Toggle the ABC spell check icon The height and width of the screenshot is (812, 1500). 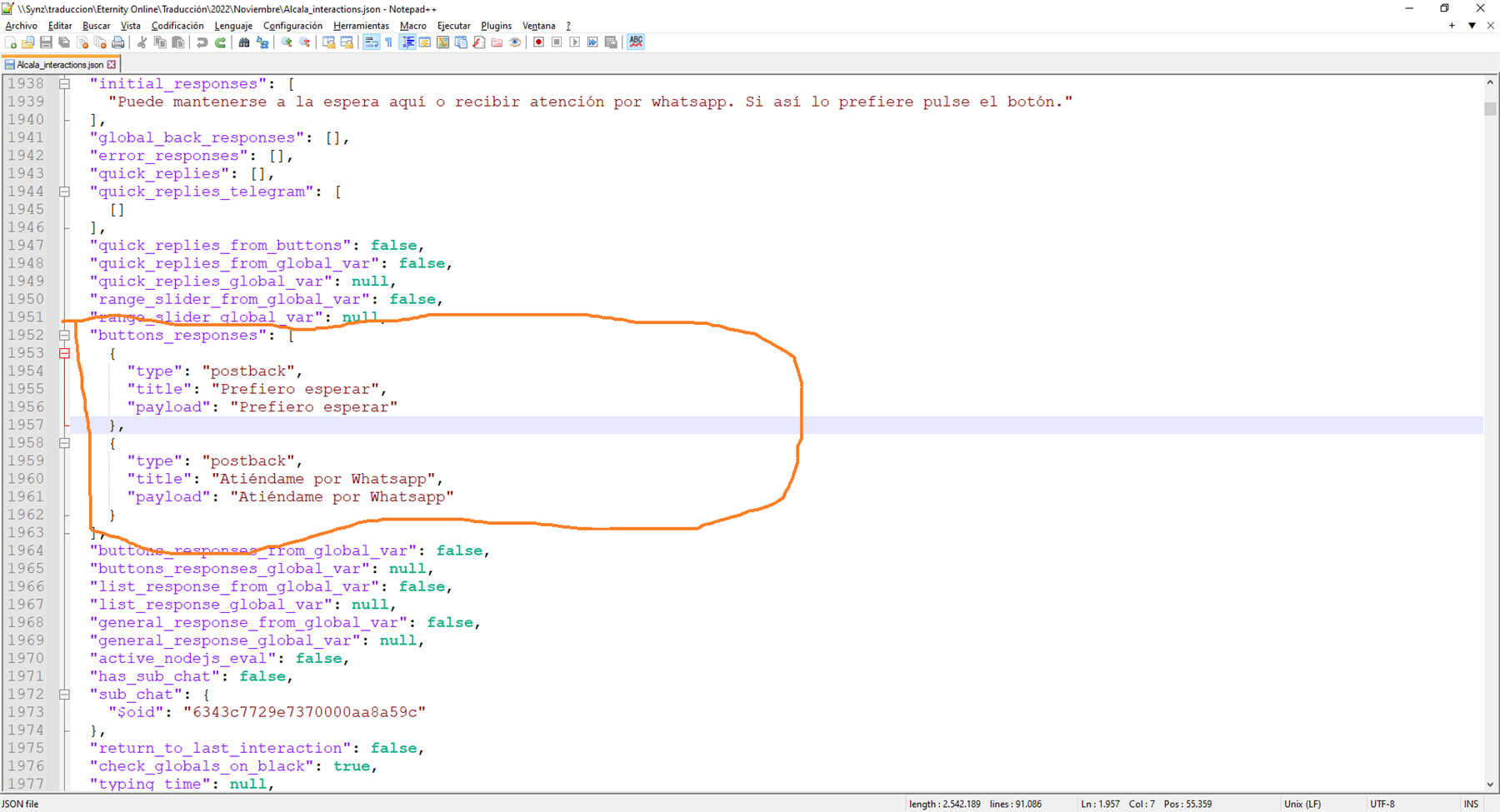coord(636,42)
